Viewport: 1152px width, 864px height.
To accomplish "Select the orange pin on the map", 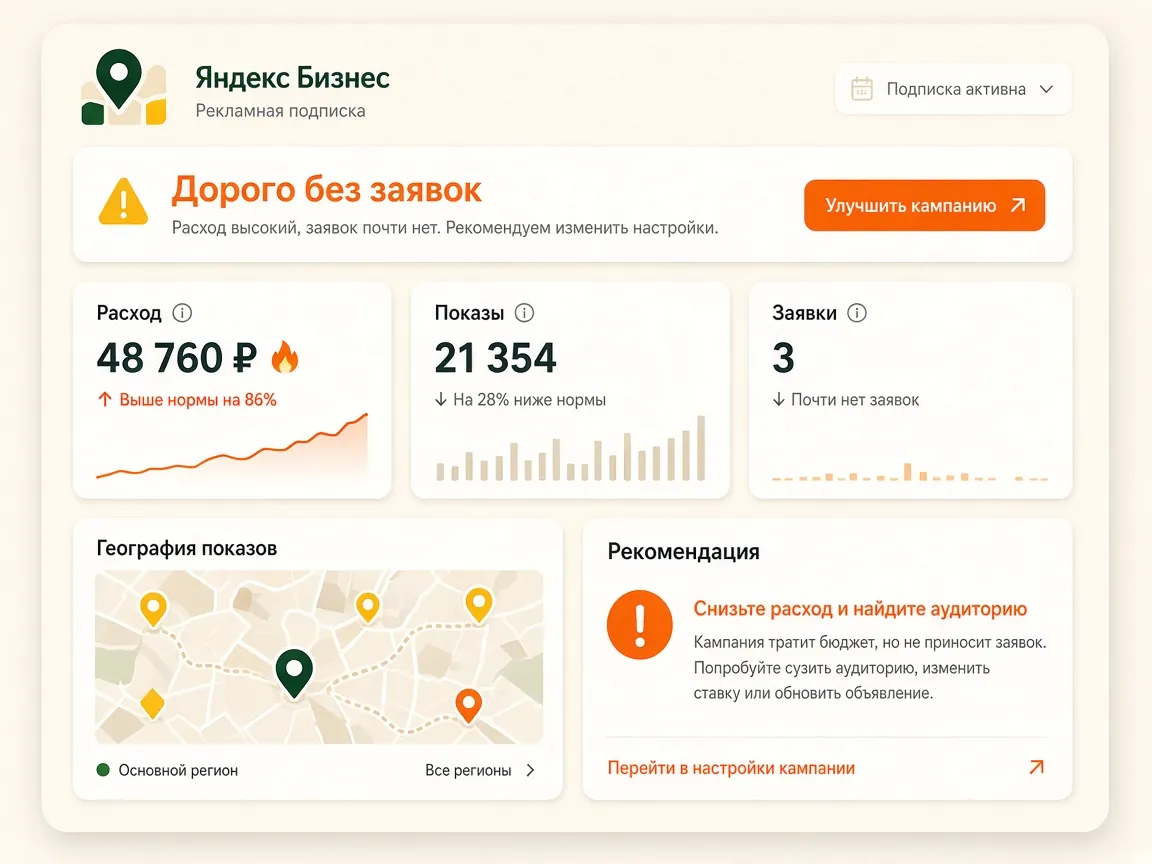I will pyautogui.click(x=469, y=705).
